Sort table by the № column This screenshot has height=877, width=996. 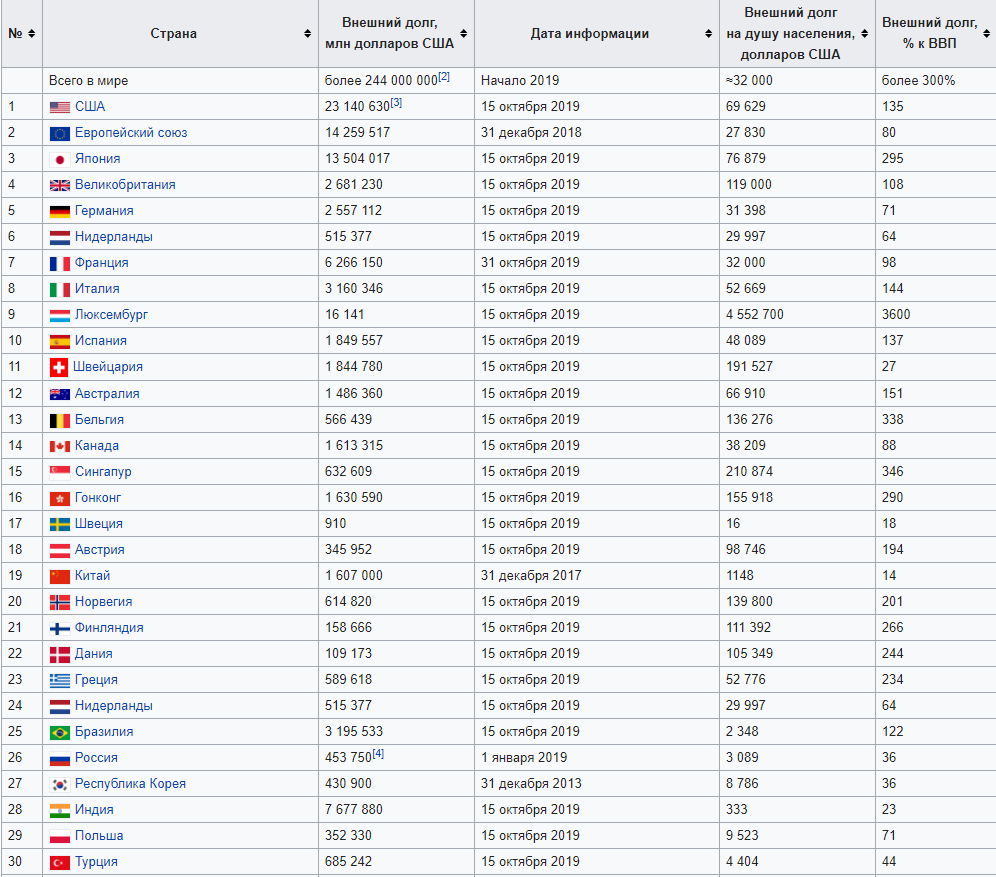click(32, 34)
